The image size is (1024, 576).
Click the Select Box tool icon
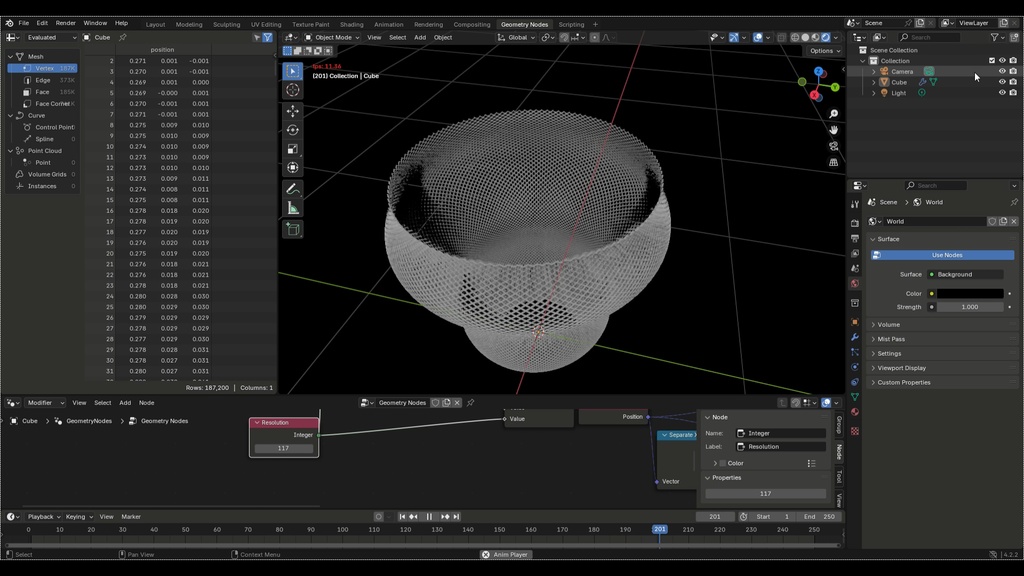[x=293, y=71]
